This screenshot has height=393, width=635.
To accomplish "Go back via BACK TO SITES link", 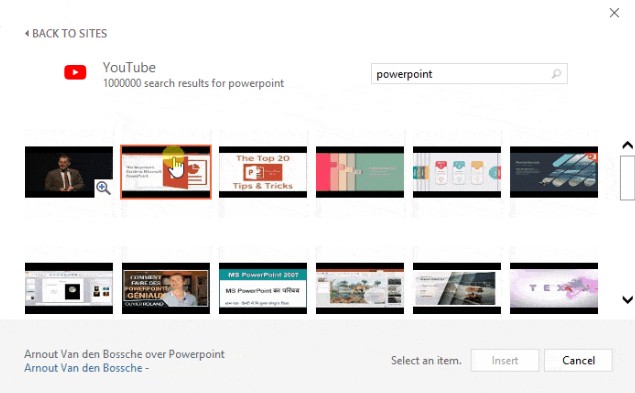I will pyautogui.click(x=66, y=33).
